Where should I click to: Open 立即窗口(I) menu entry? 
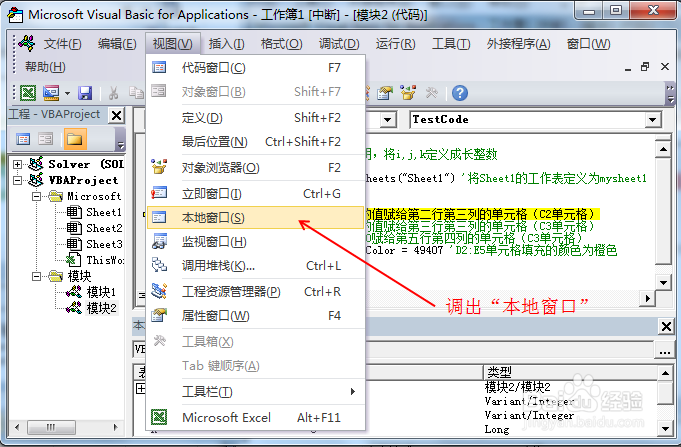click(x=255, y=194)
